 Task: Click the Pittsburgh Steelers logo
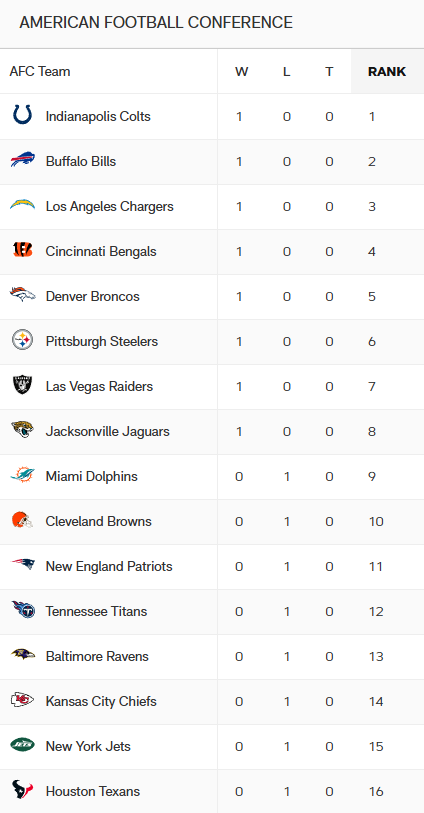click(x=22, y=340)
